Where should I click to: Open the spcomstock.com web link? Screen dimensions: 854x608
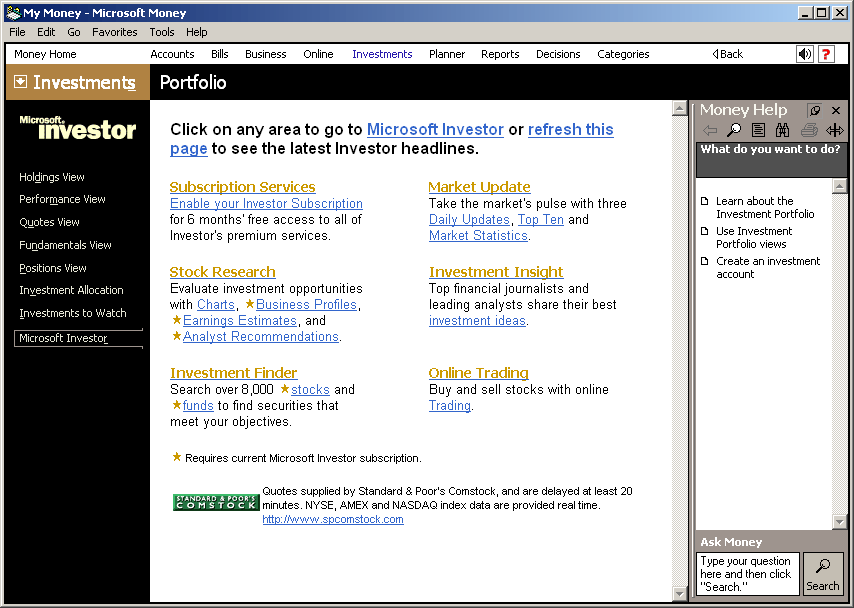333,519
